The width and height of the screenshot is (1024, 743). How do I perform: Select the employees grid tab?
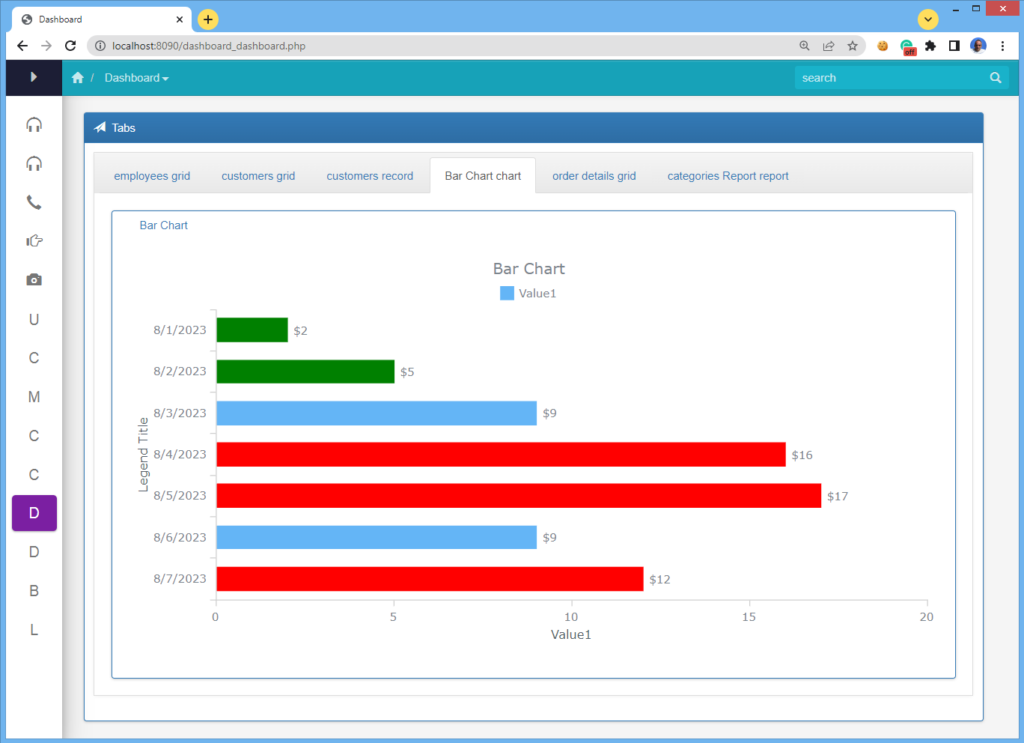point(151,175)
